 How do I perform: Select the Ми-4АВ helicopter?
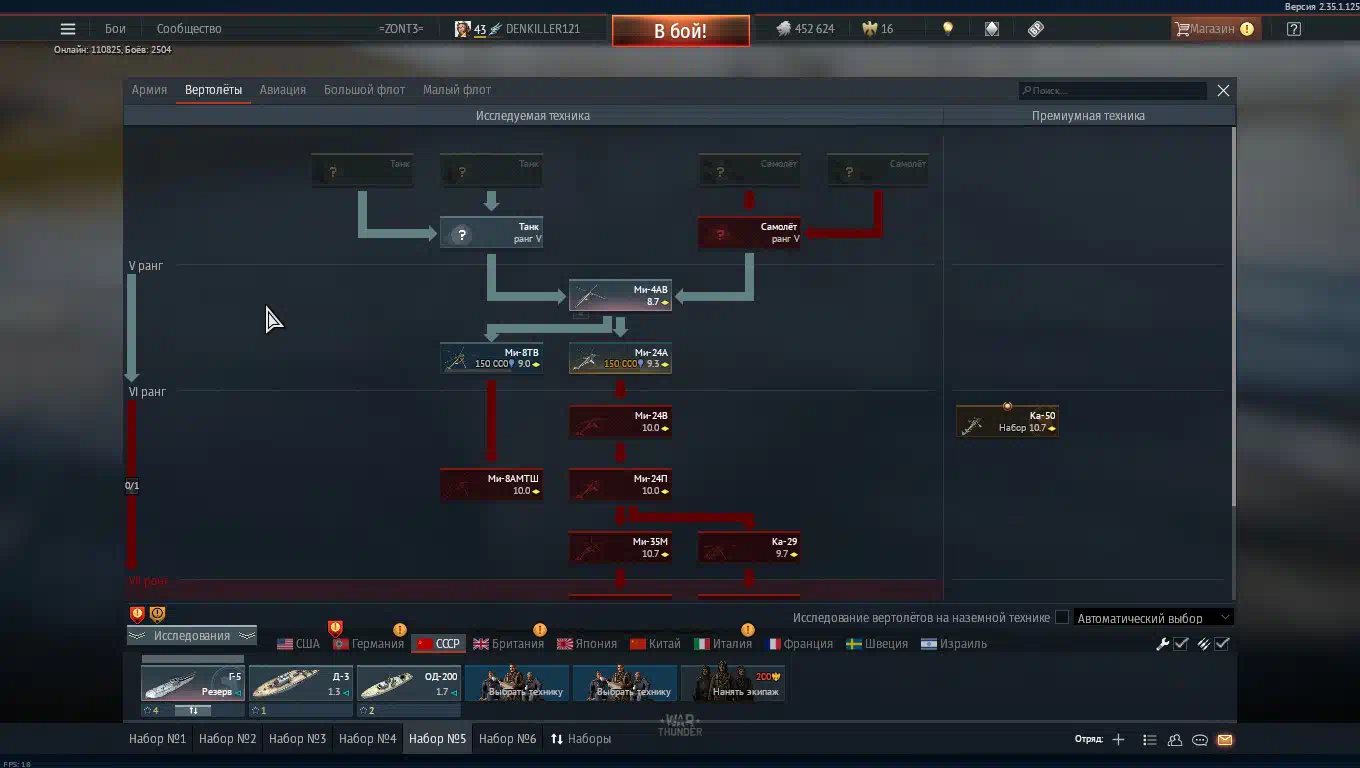coord(620,295)
